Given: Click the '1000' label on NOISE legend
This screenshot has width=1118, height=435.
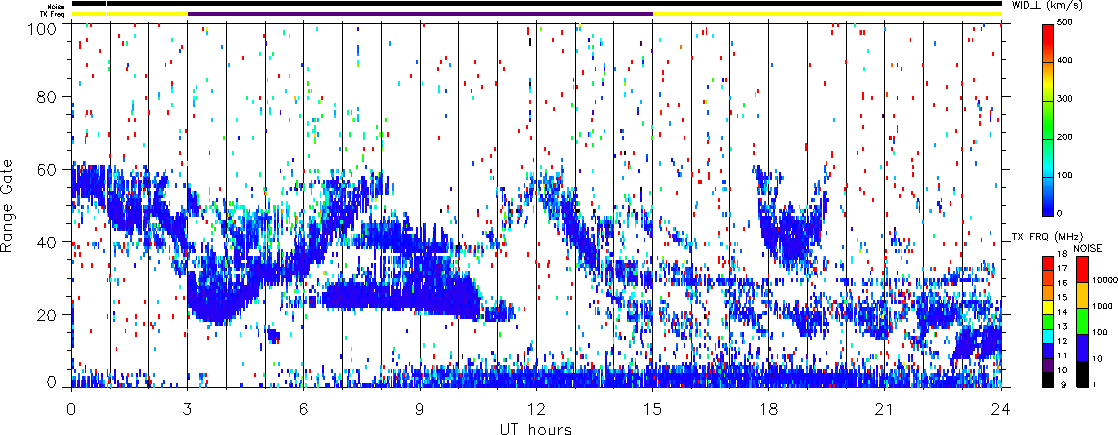Looking at the screenshot, I should 1102,307.
